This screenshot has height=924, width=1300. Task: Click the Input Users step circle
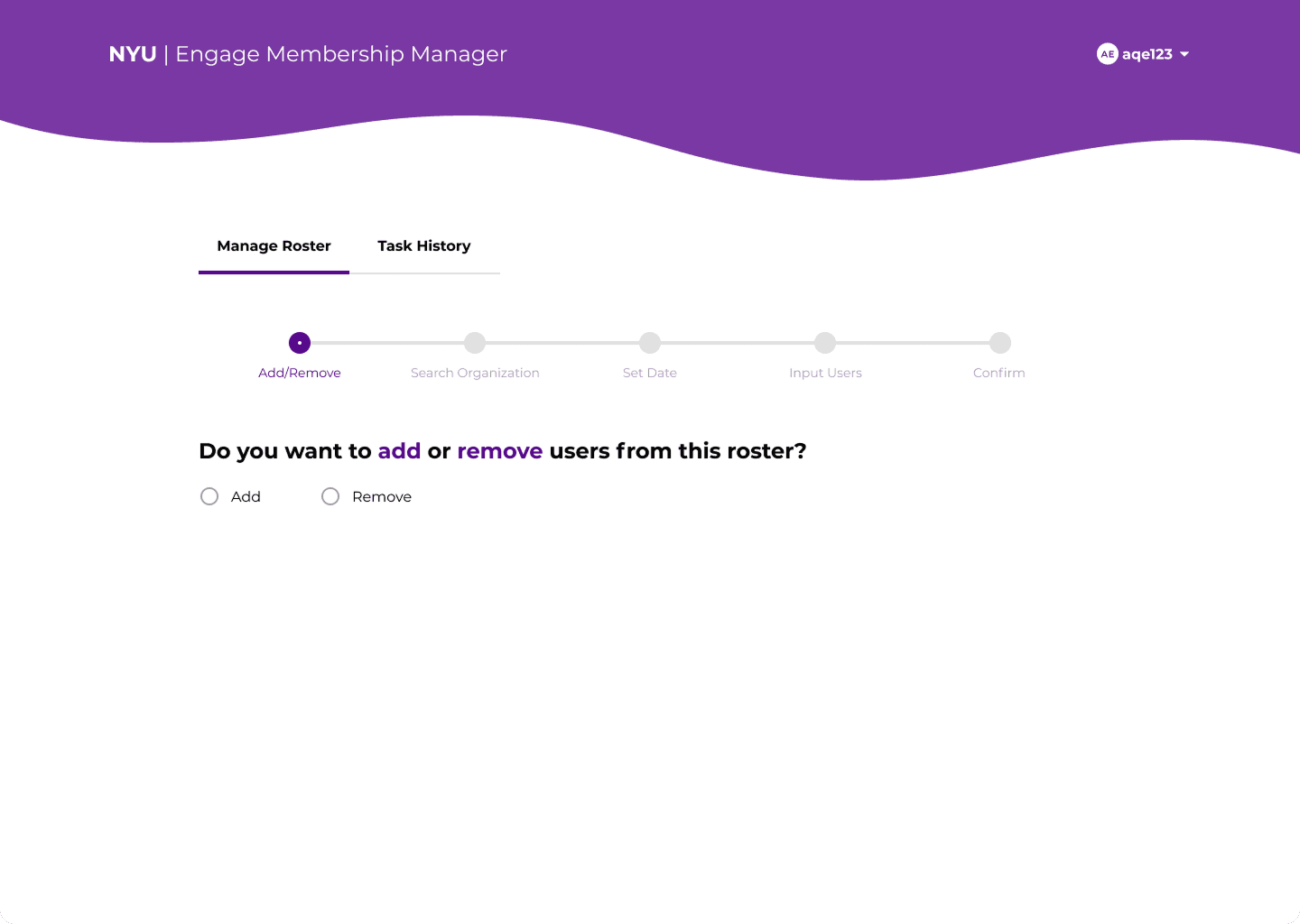[x=825, y=343]
